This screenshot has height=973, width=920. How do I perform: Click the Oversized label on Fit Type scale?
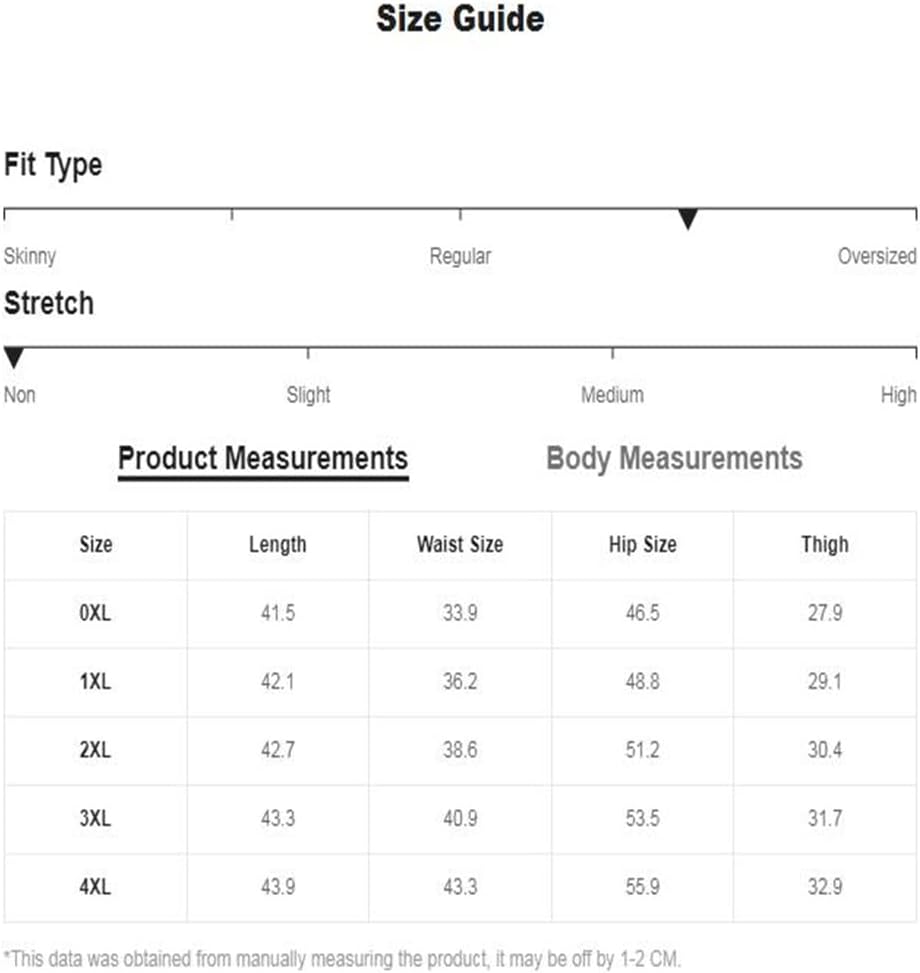pyautogui.click(x=877, y=256)
